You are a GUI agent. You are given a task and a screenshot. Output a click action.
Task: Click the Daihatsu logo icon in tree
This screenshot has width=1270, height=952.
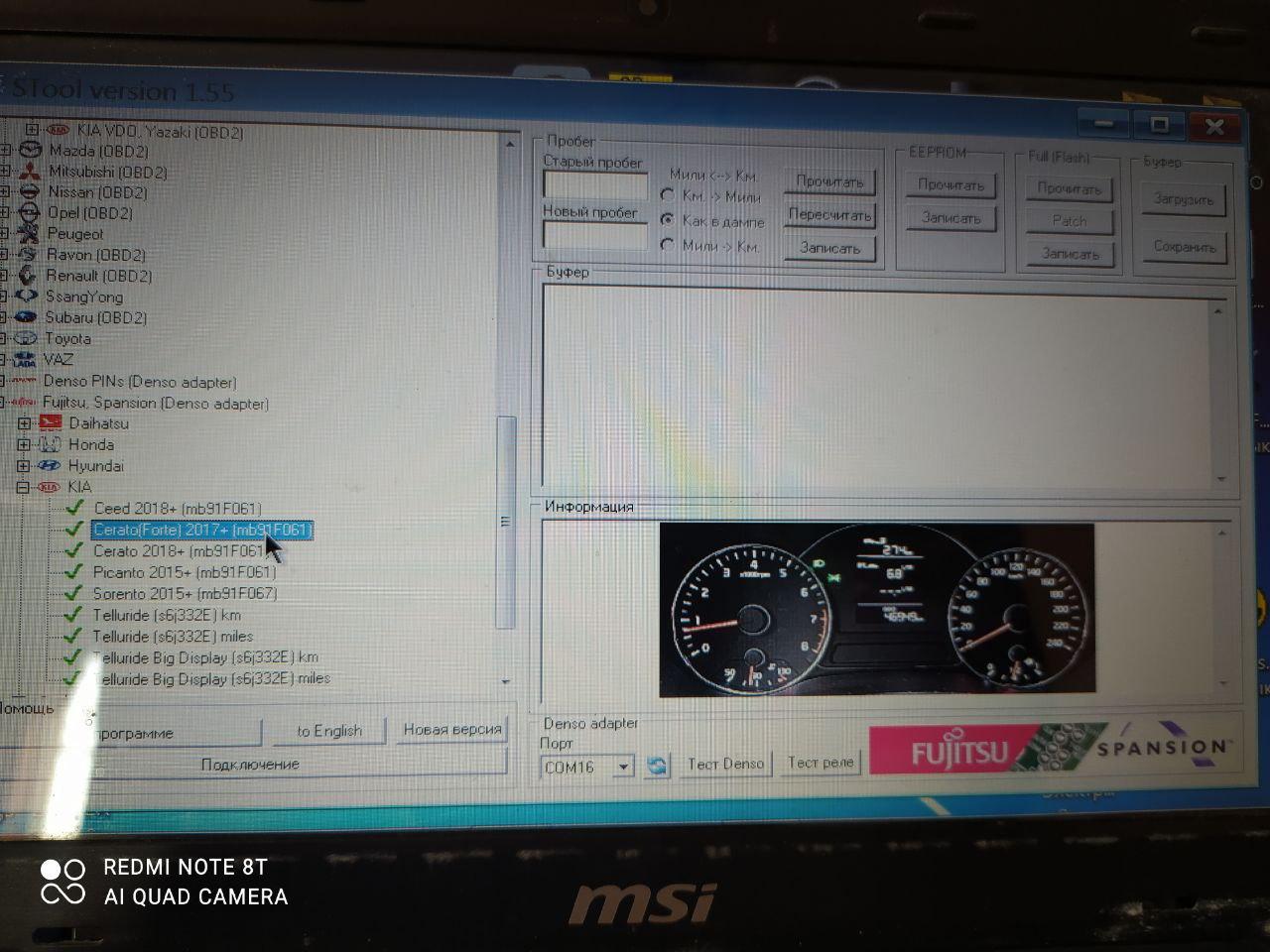point(50,423)
